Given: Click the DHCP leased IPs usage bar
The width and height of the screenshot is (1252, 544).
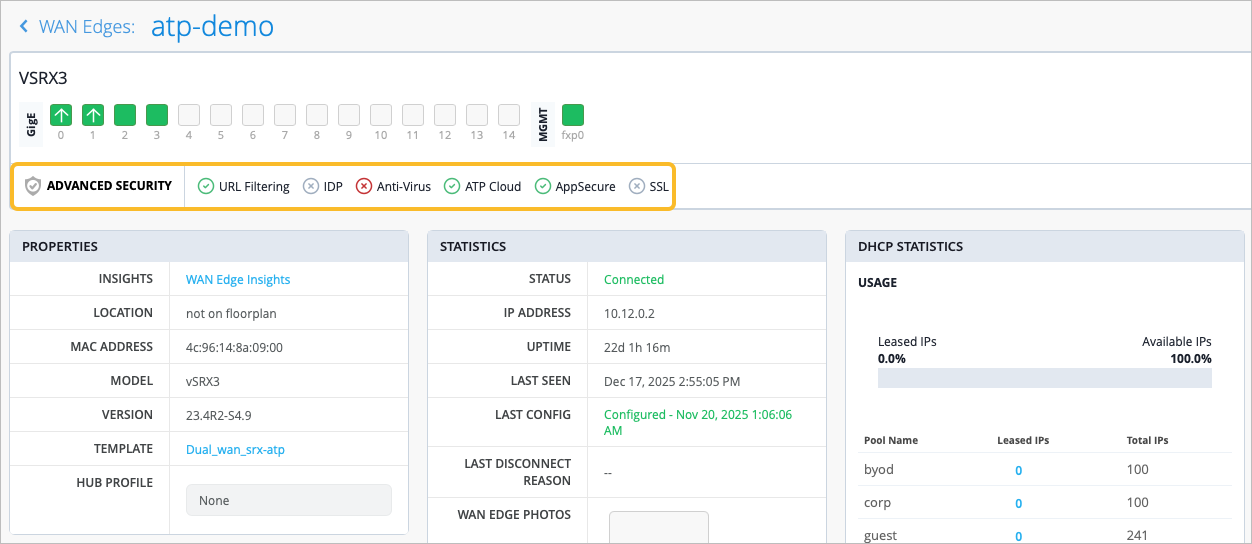Looking at the screenshot, I should [x=1045, y=377].
